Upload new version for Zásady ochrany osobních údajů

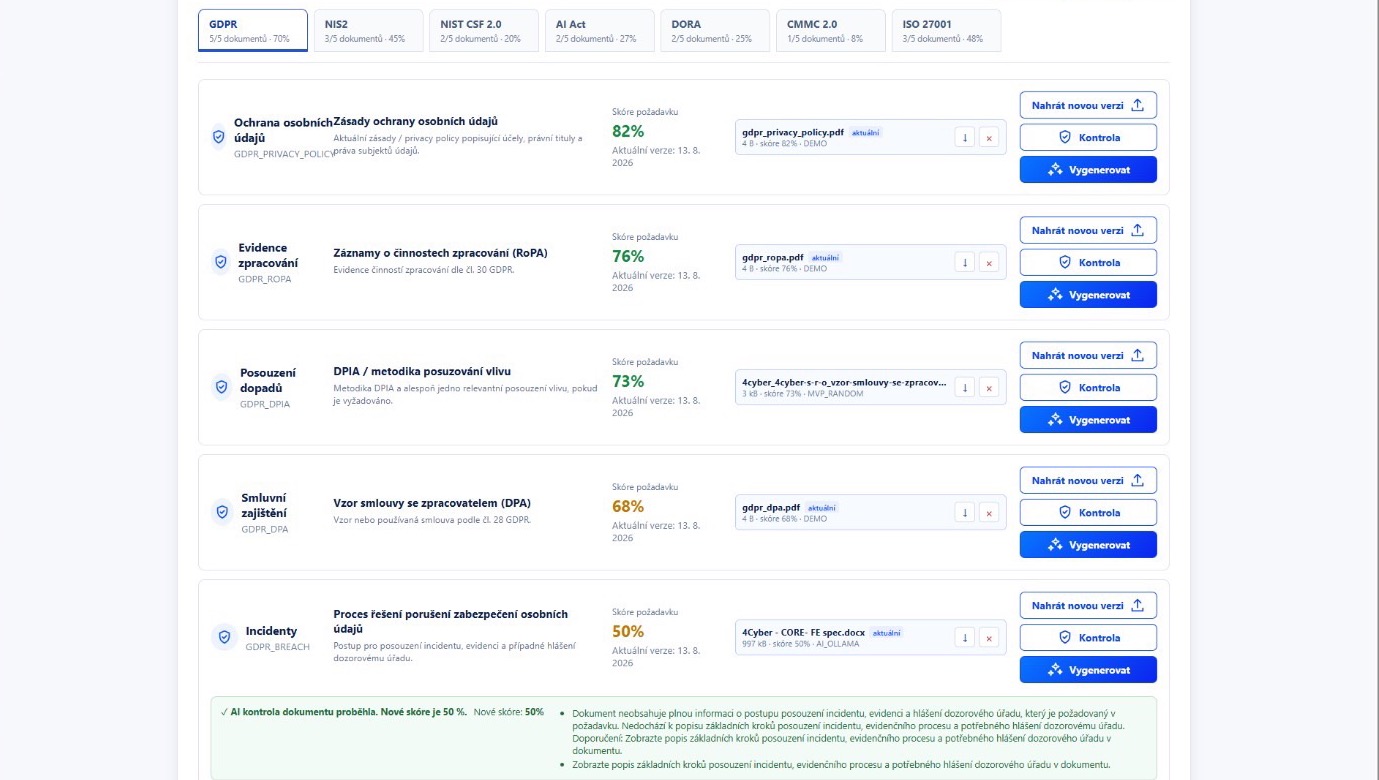click(1088, 105)
